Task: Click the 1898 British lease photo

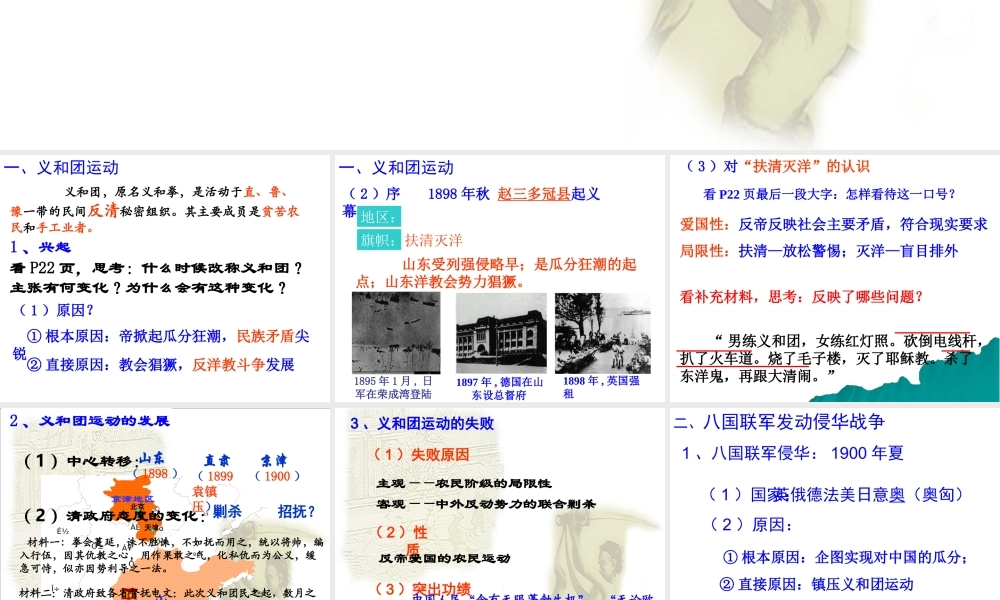Action: click(x=603, y=333)
